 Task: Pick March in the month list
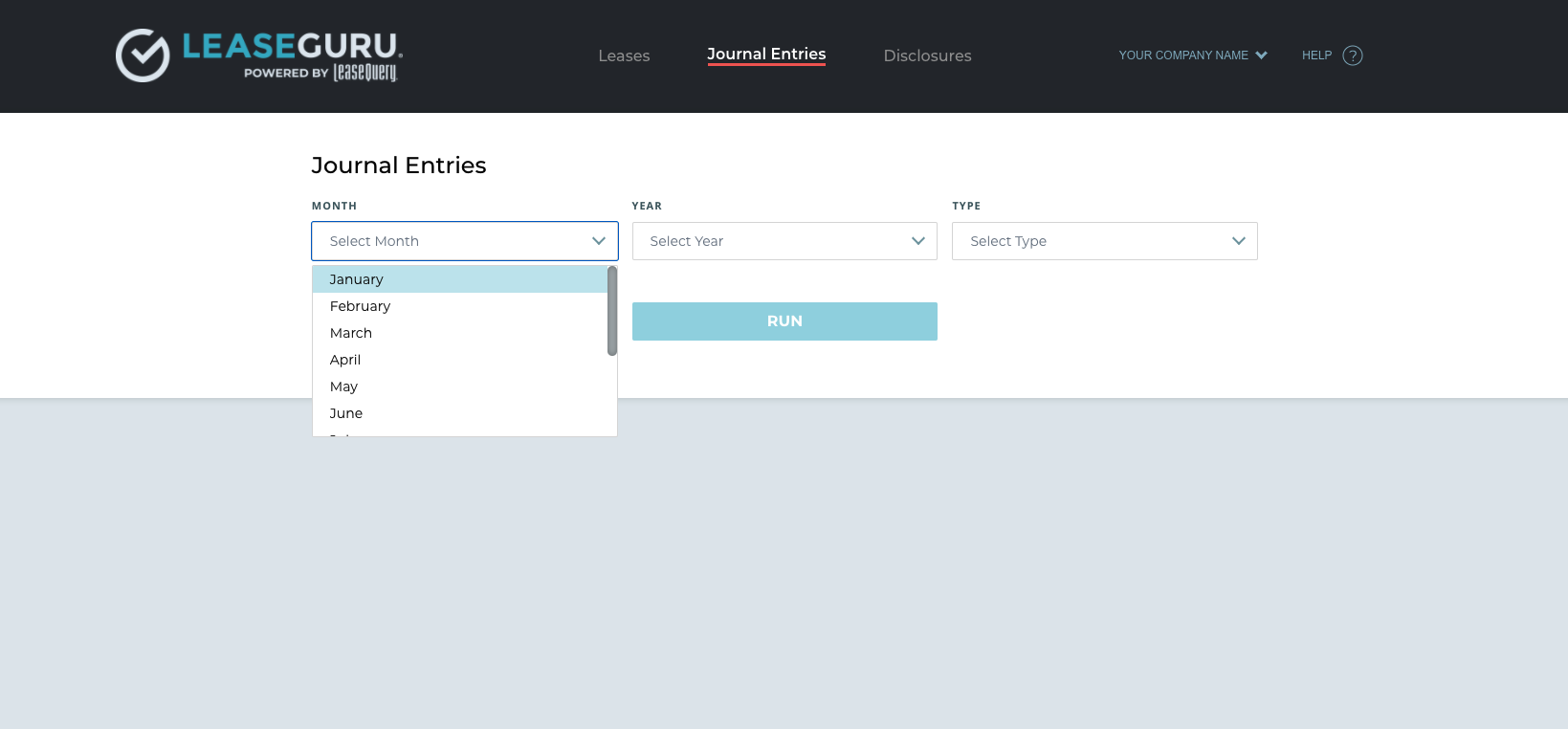351,333
